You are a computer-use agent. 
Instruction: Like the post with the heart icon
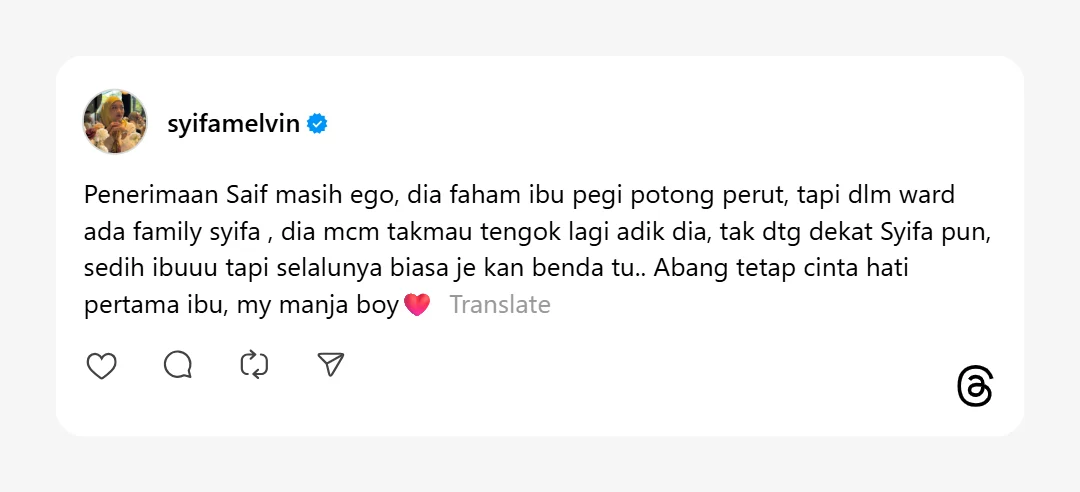coord(102,366)
